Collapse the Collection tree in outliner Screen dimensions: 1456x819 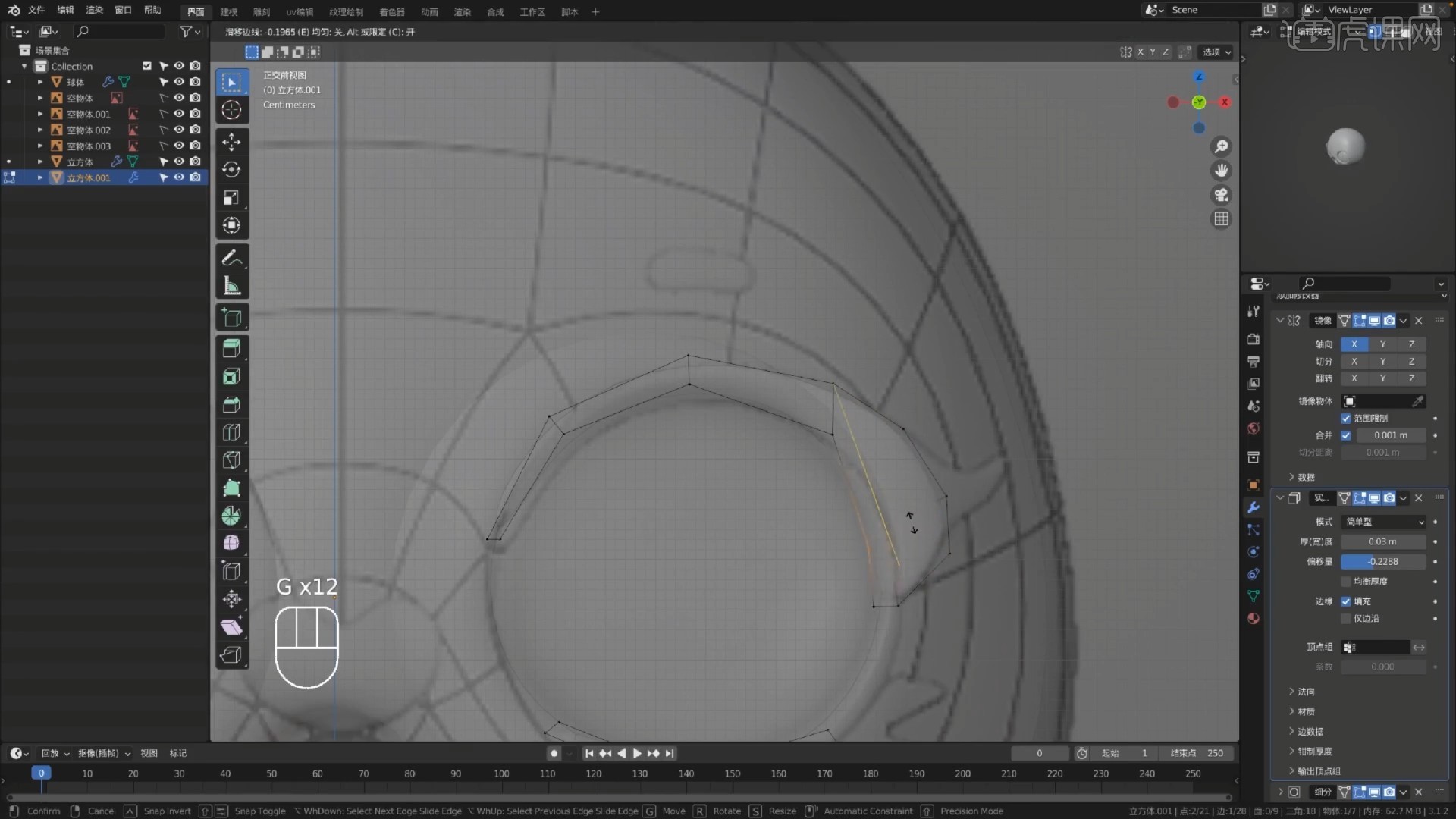[x=24, y=66]
